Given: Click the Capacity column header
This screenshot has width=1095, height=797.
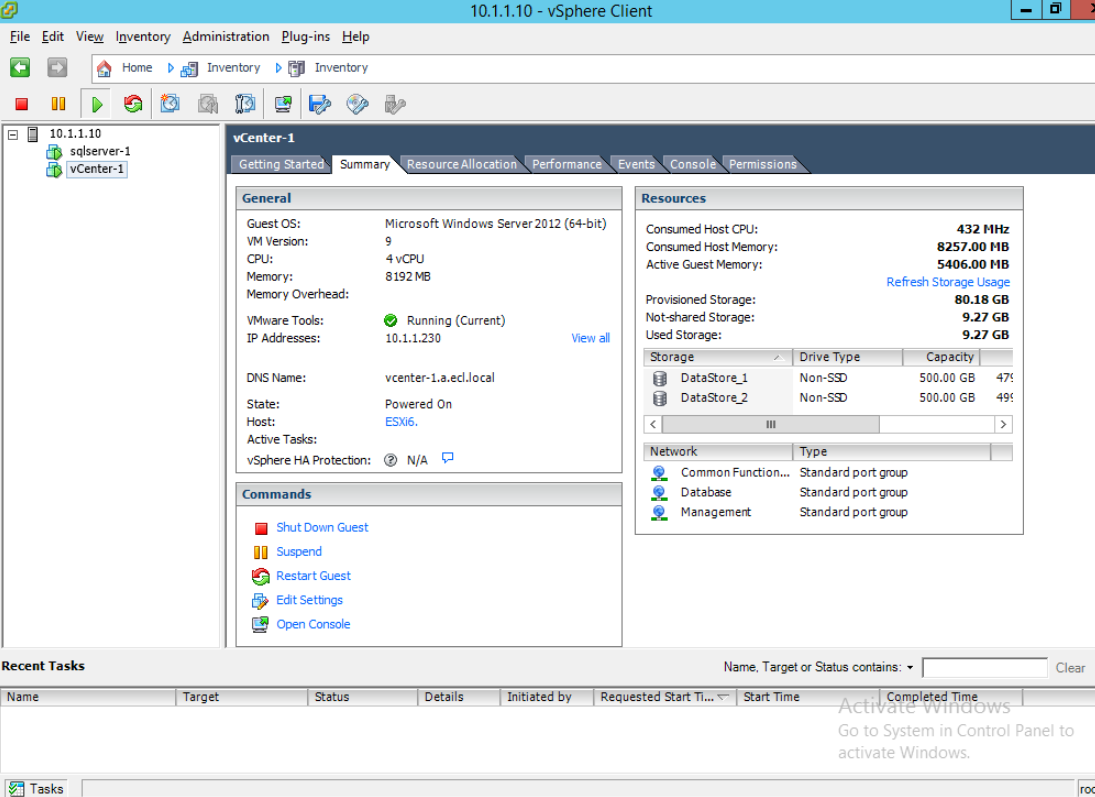Looking at the screenshot, I should coord(941,357).
